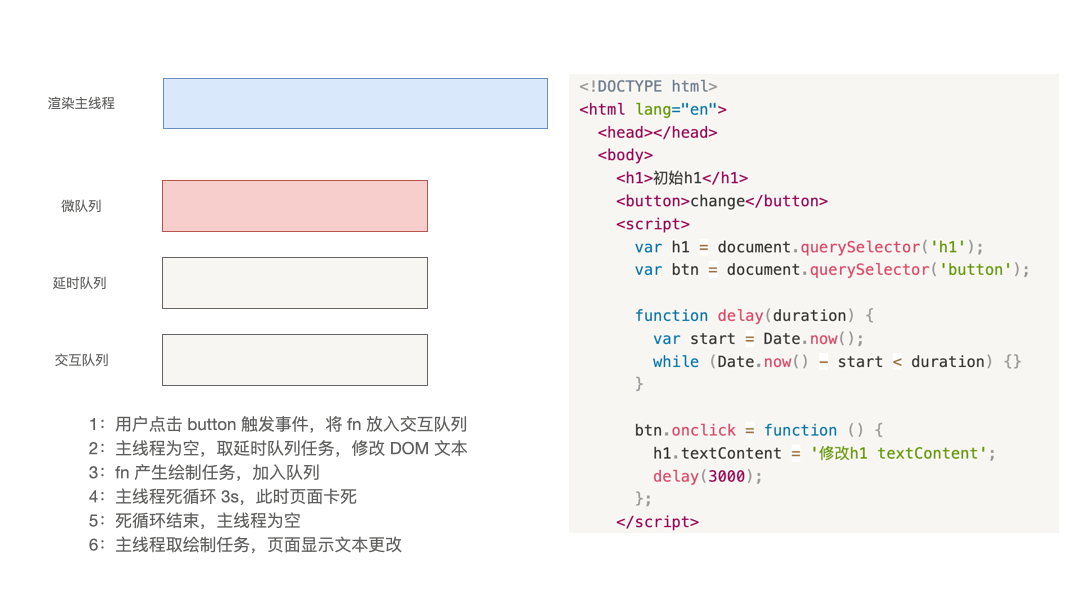Viewport: 1080px width, 608px height.
Task: Click the 延时队列 empty box
Action: tap(295, 283)
